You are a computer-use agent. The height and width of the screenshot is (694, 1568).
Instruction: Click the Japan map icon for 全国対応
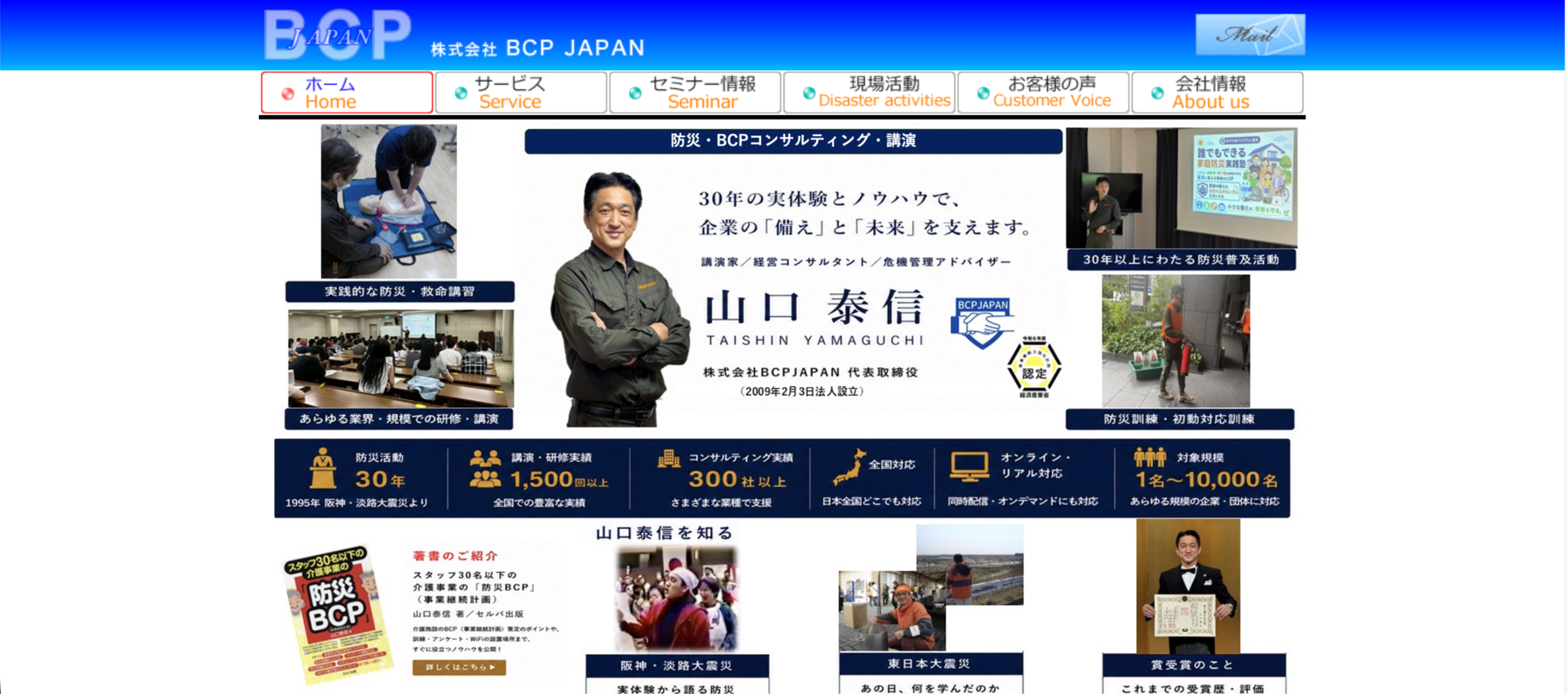click(x=848, y=468)
